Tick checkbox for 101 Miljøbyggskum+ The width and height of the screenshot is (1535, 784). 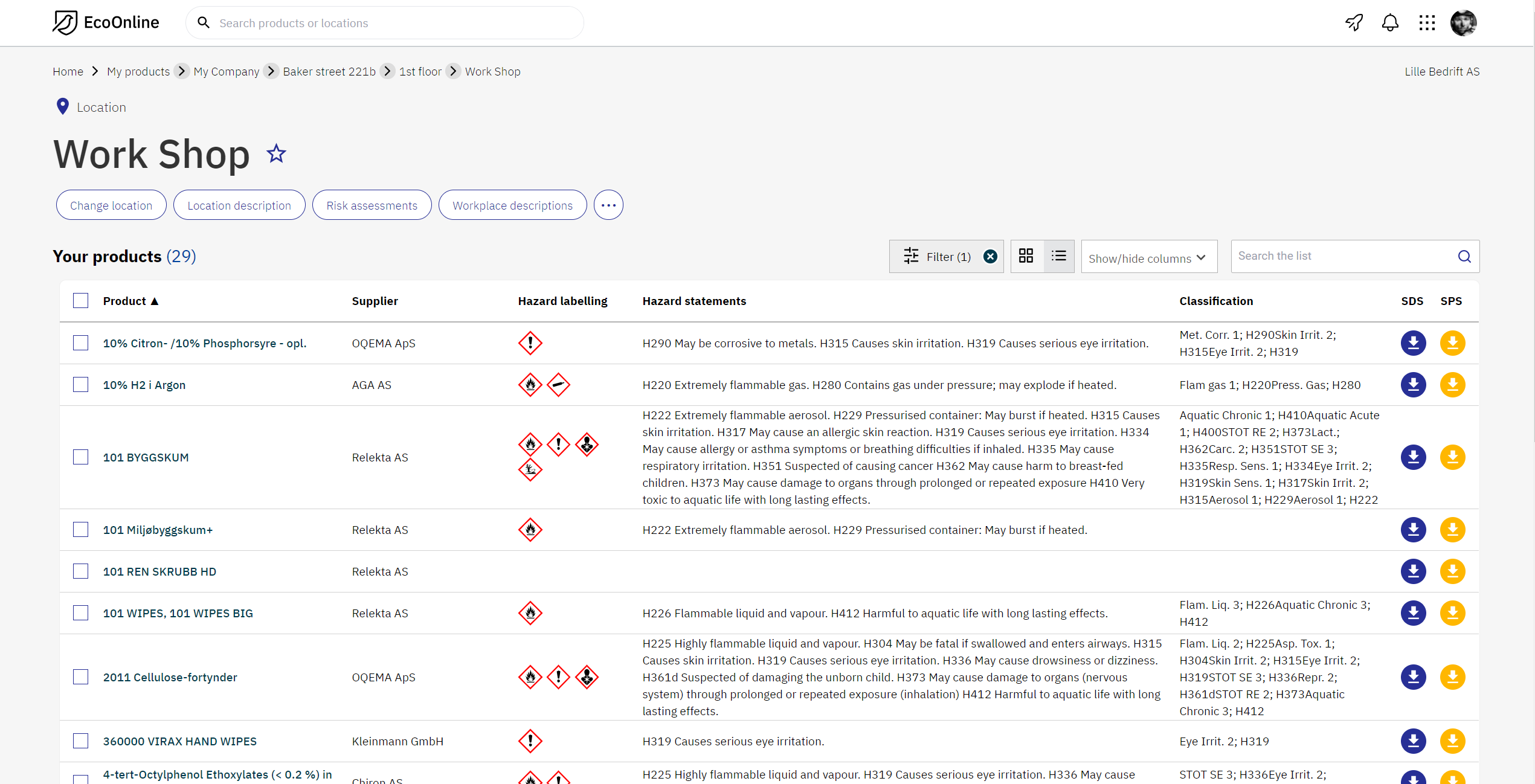click(x=80, y=530)
